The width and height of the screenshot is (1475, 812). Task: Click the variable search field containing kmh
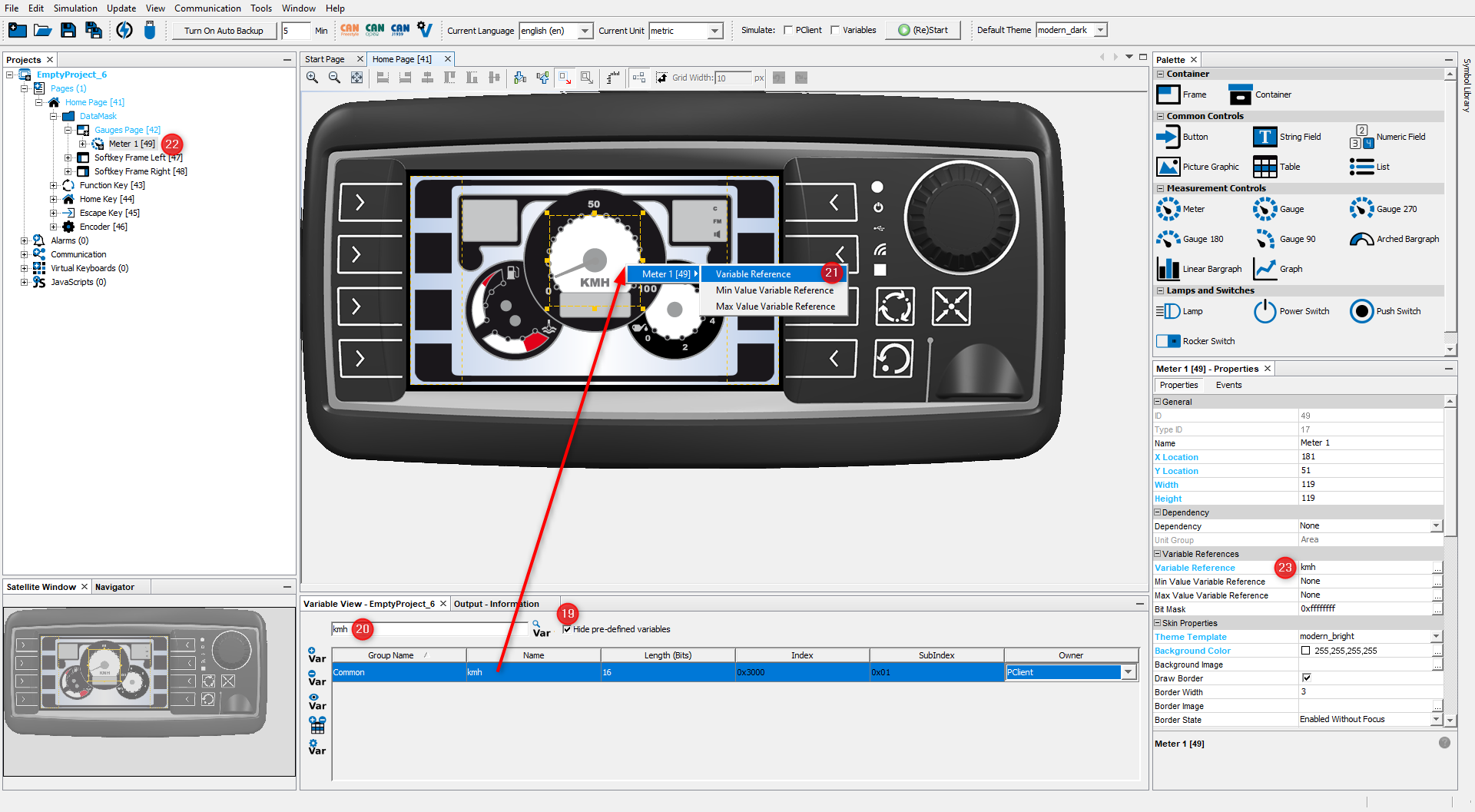click(x=430, y=629)
